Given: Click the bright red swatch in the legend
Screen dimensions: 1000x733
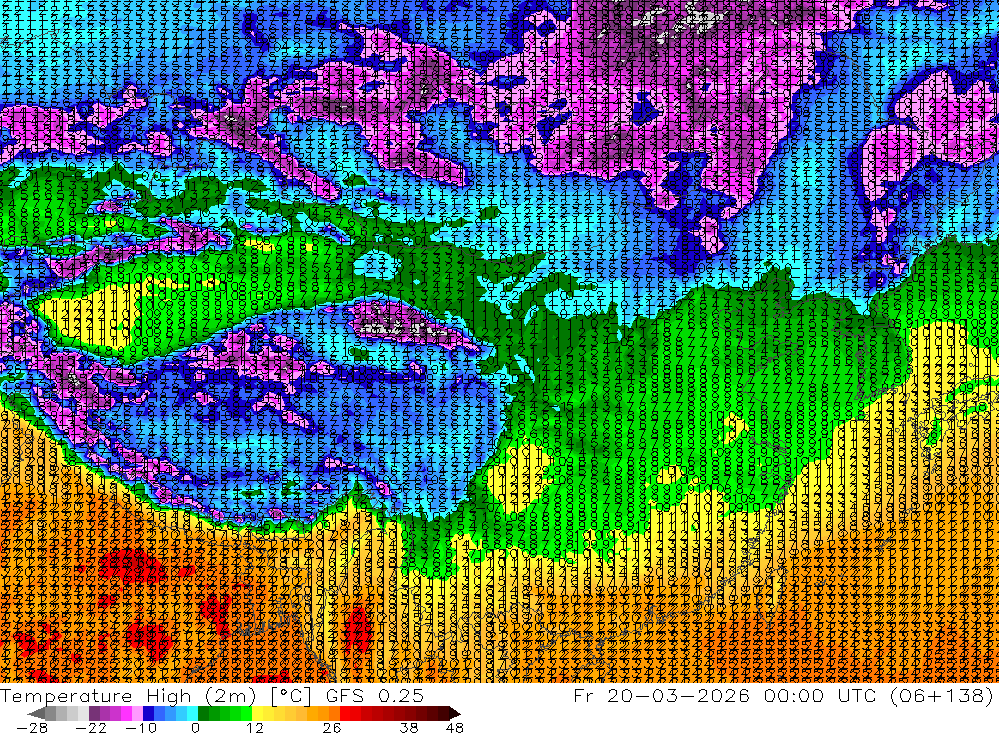Looking at the screenshot, I should coord(345,714).
